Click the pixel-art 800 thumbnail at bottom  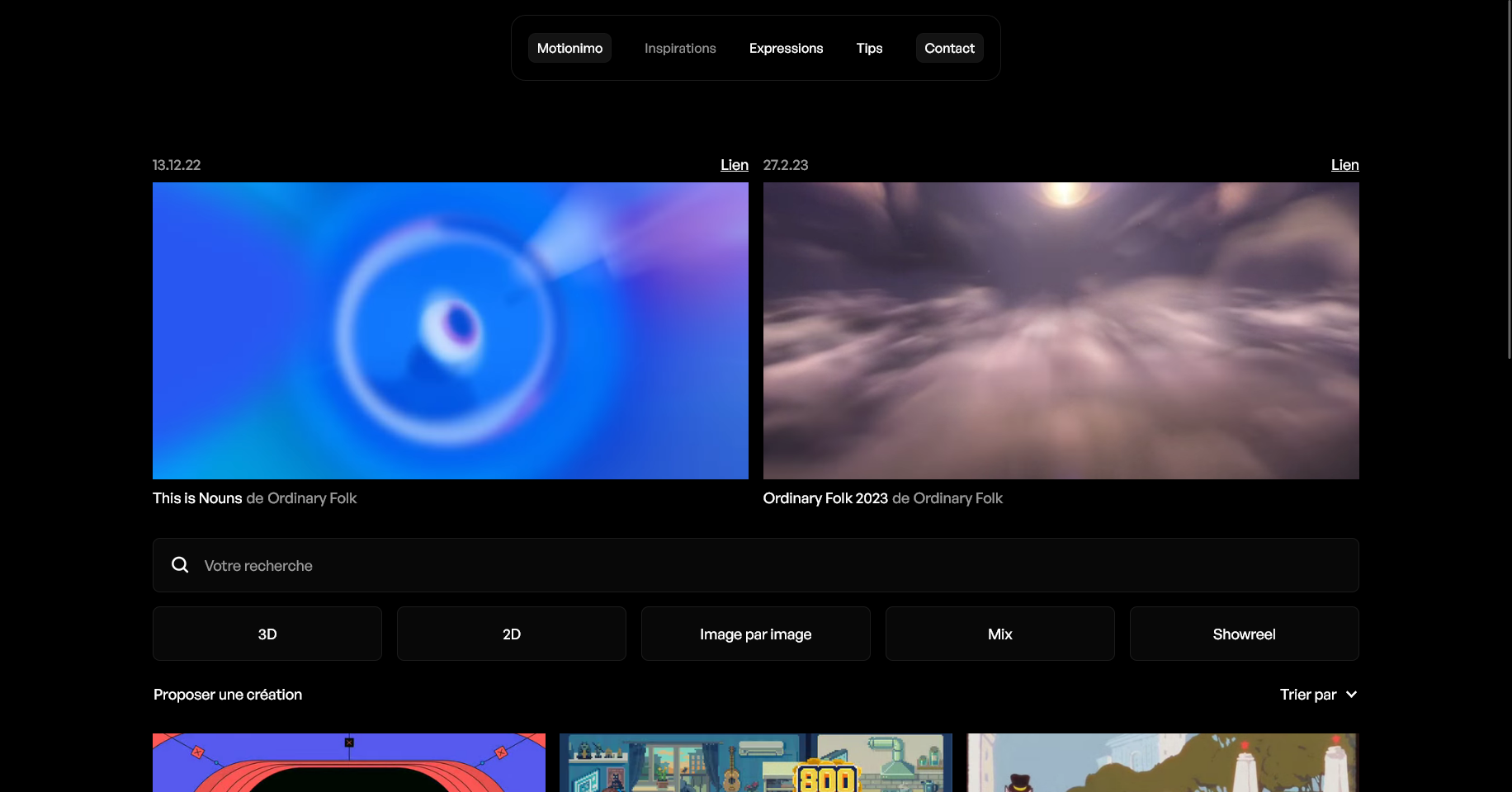click(755, 762)
